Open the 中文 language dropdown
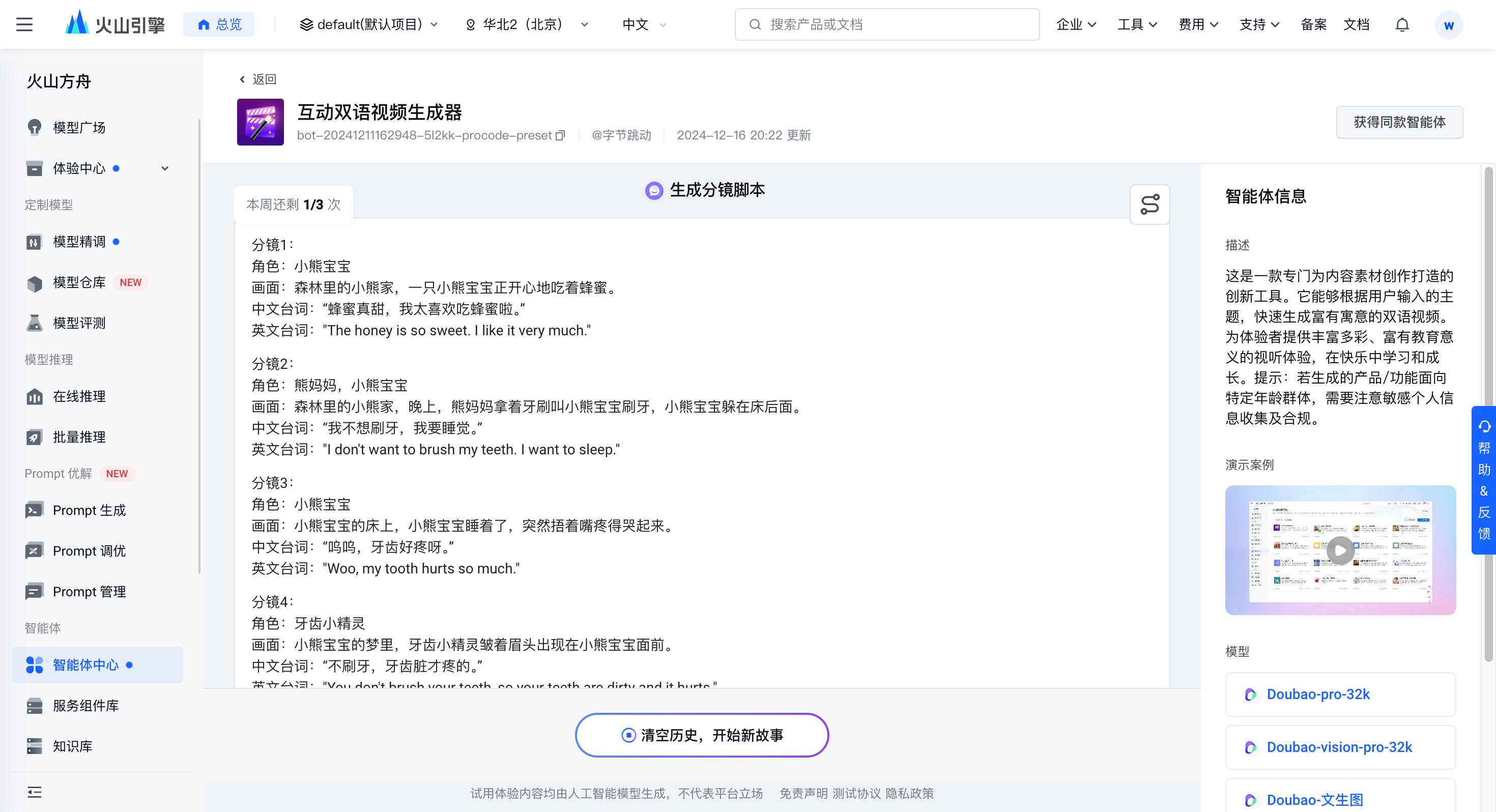 644,24
